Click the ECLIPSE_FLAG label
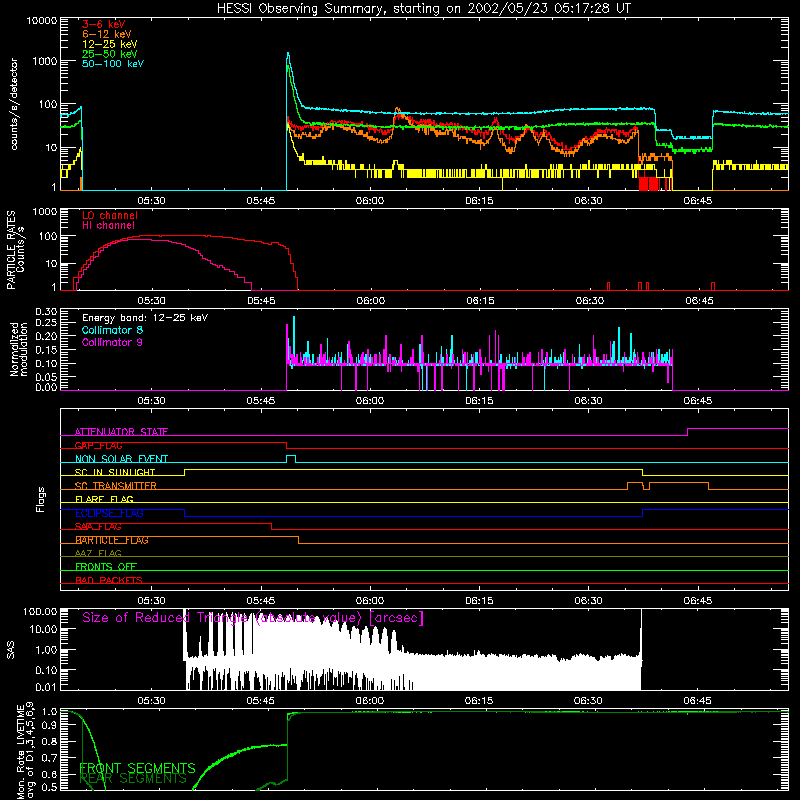This screenshot has height=800, width=800. click(x=109, y=513)
